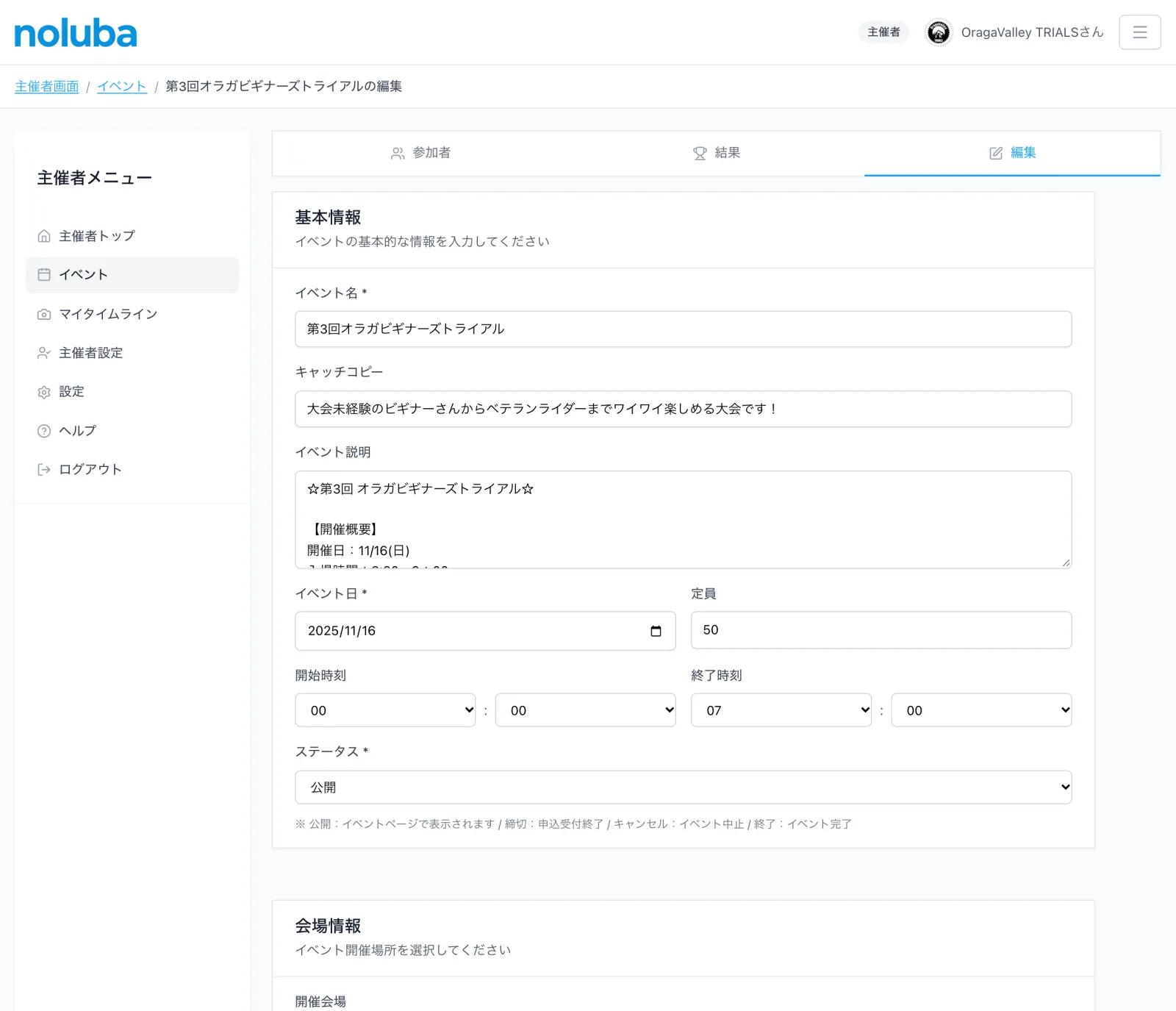This screenshot has width=1176, height=1011.
Task: Click the pencil icon on 編集 tab
Action: coord(996,153)
